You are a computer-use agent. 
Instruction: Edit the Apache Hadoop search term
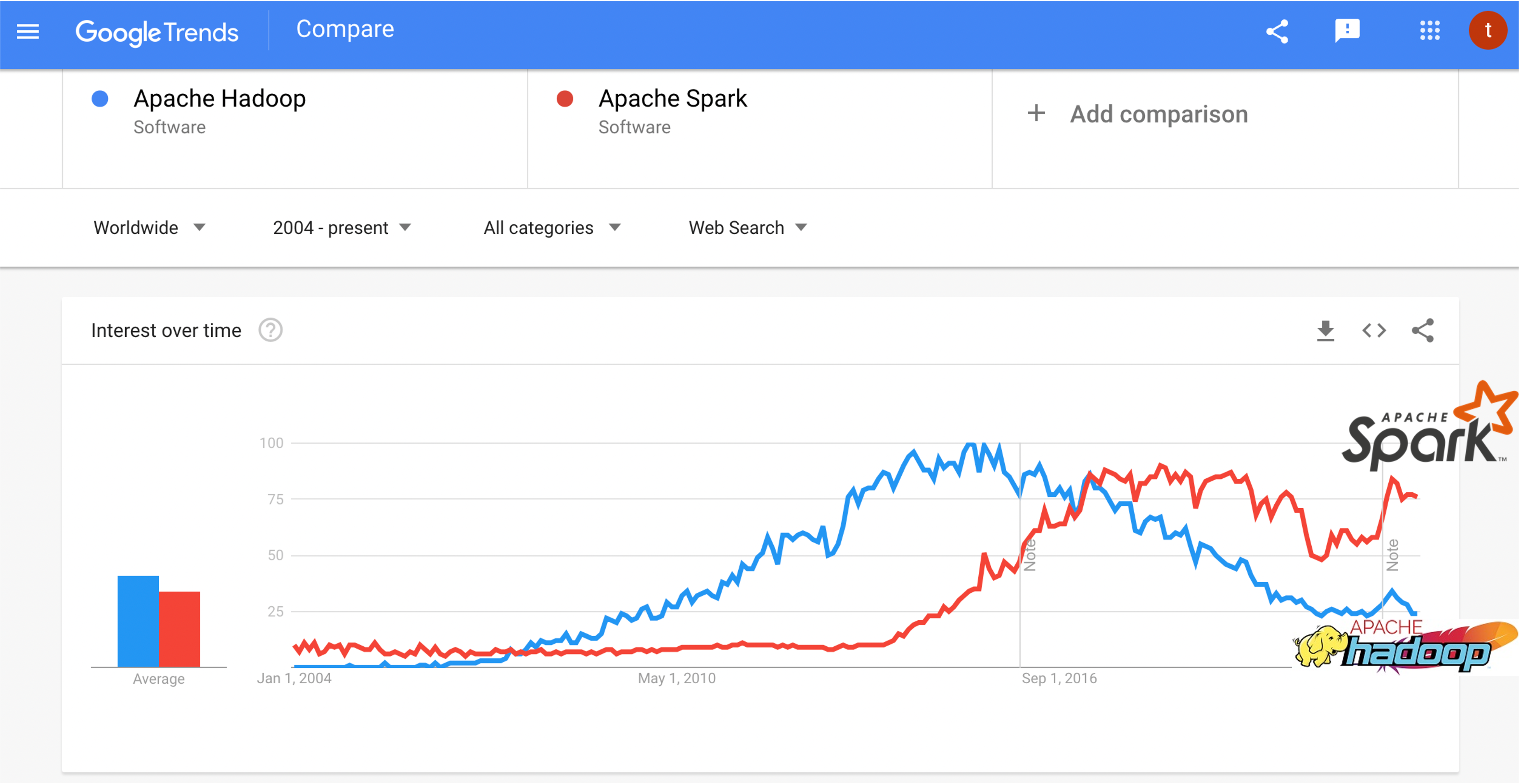point(220,99)
